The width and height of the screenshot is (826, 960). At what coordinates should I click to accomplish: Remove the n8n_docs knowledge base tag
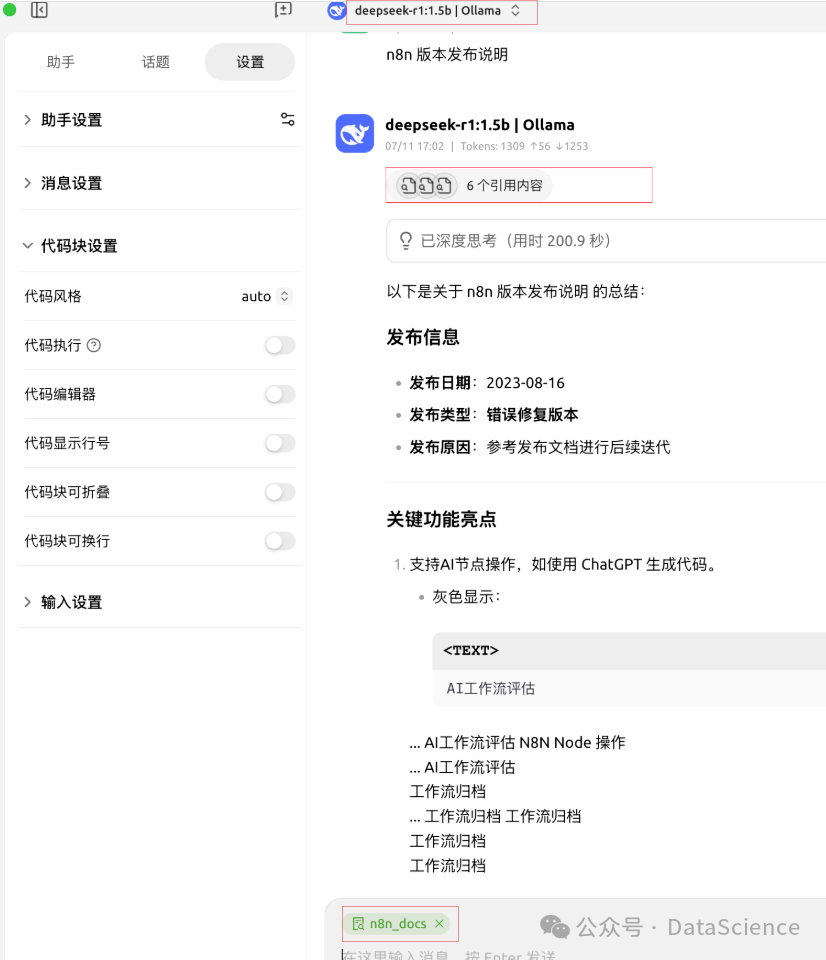pos(440,923)
